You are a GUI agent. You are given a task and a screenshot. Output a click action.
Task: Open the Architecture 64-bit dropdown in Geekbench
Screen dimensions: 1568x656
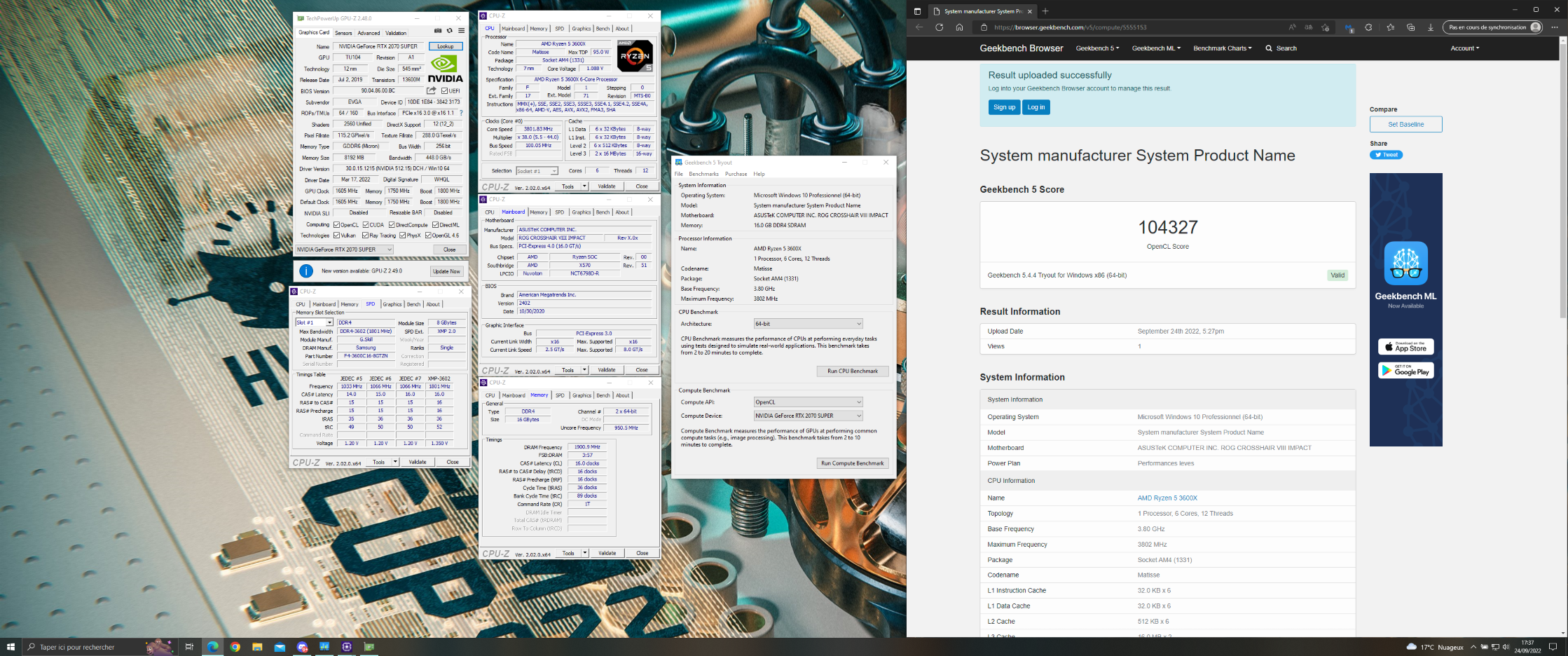coord(808,324)
